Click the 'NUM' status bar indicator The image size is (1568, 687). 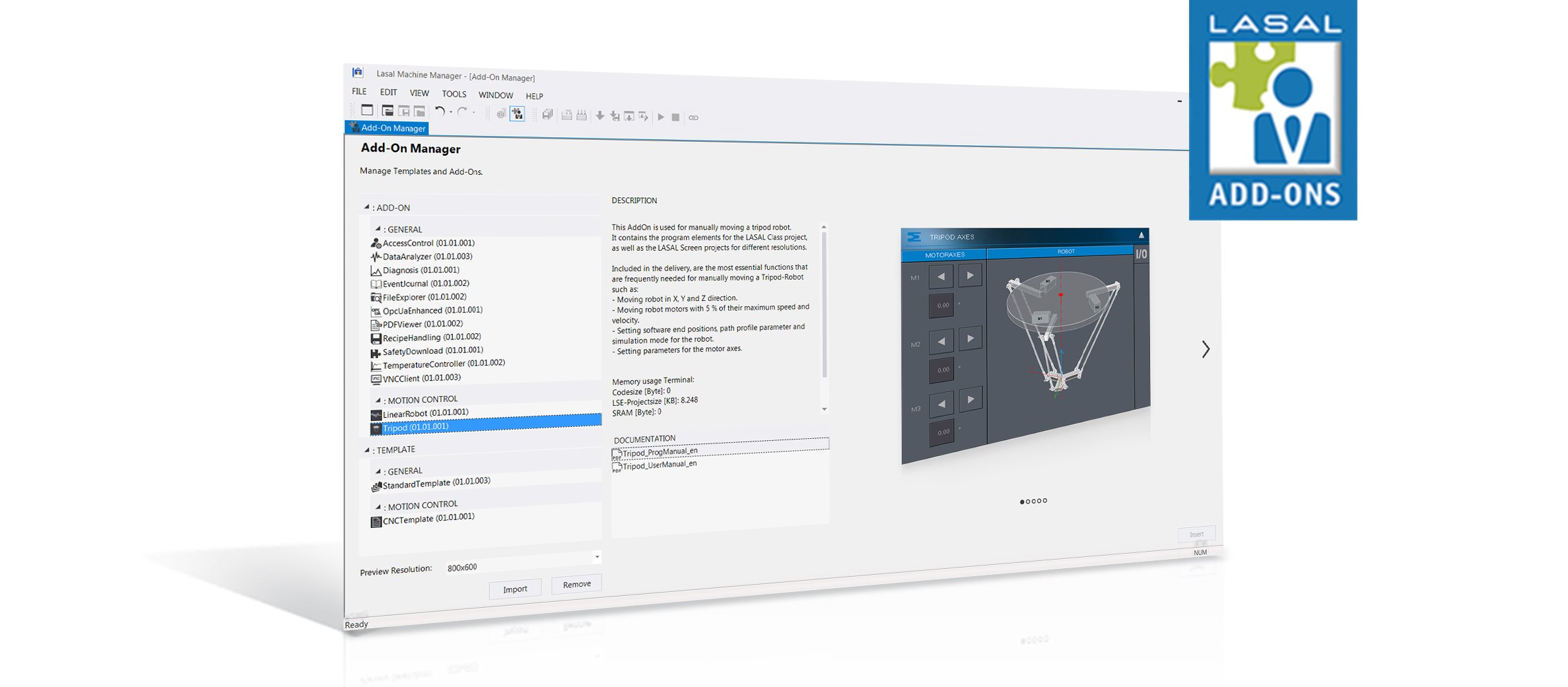click(x=1200, y=552)
